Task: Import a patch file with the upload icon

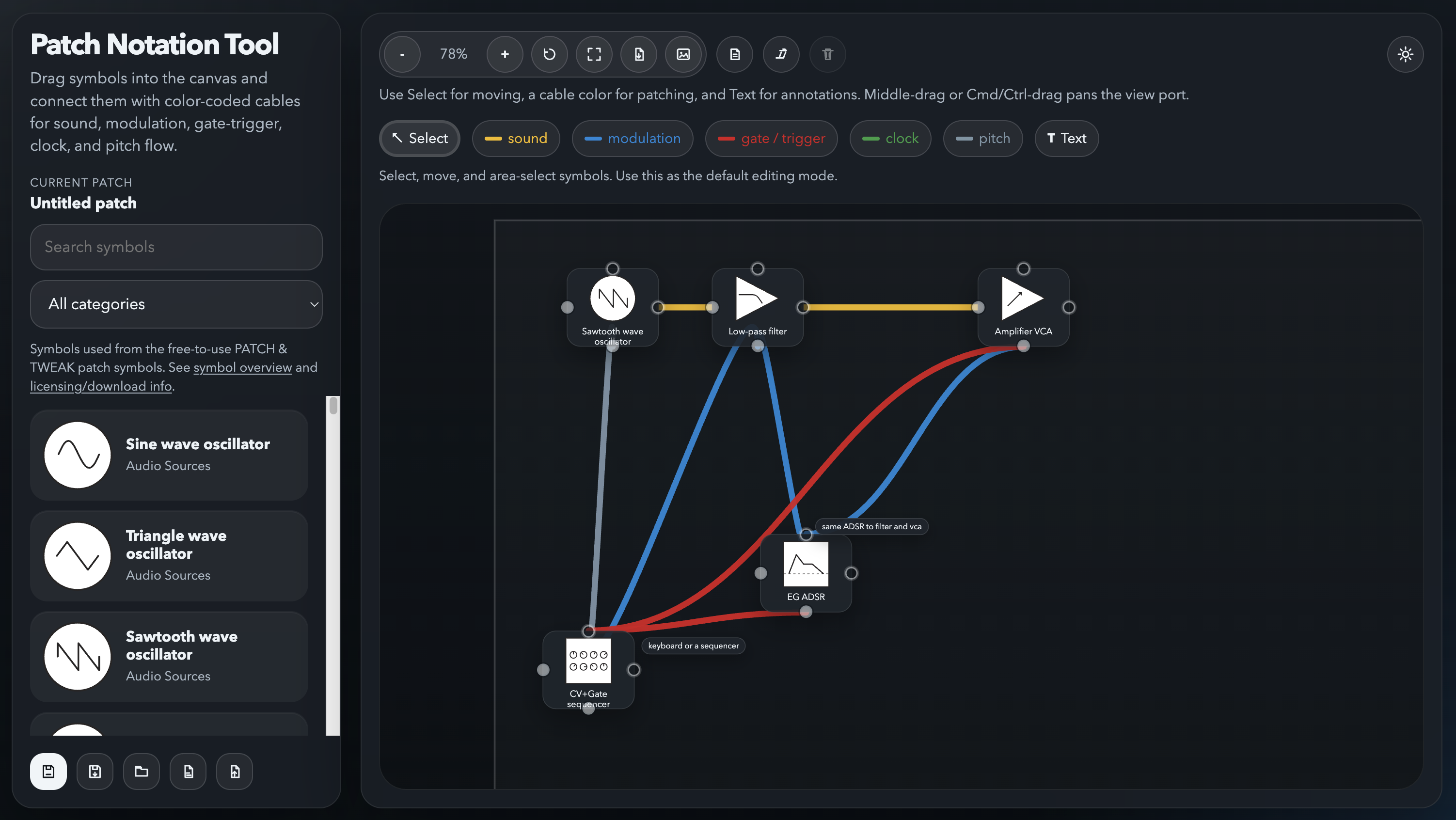Action: pos(235,772)
